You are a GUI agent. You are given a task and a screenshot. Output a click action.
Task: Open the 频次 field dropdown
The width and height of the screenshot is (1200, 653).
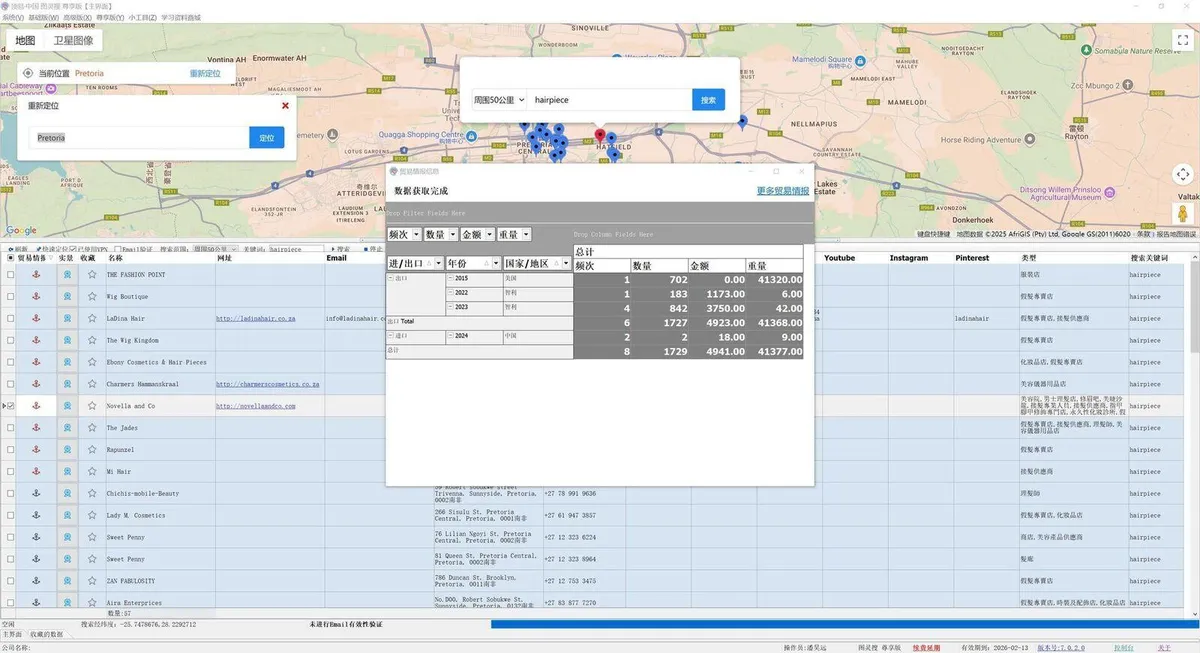point(417,234)
